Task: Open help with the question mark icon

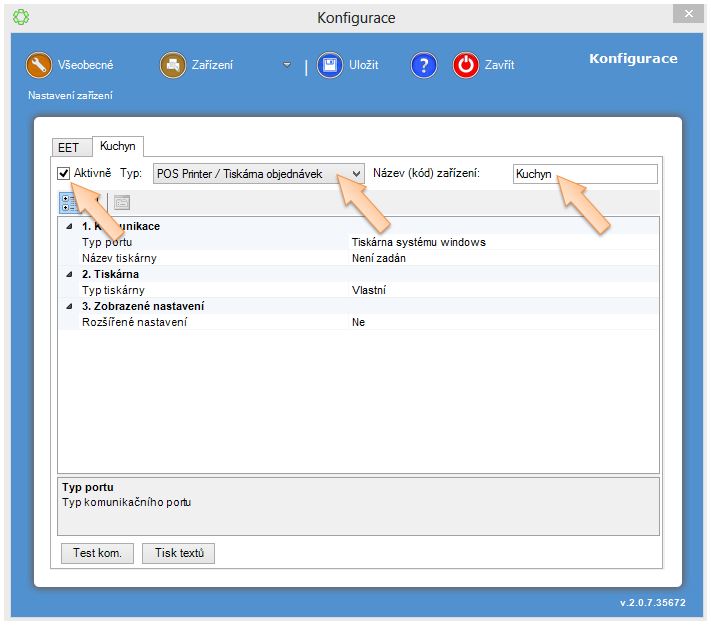Action: pos(424,65)
